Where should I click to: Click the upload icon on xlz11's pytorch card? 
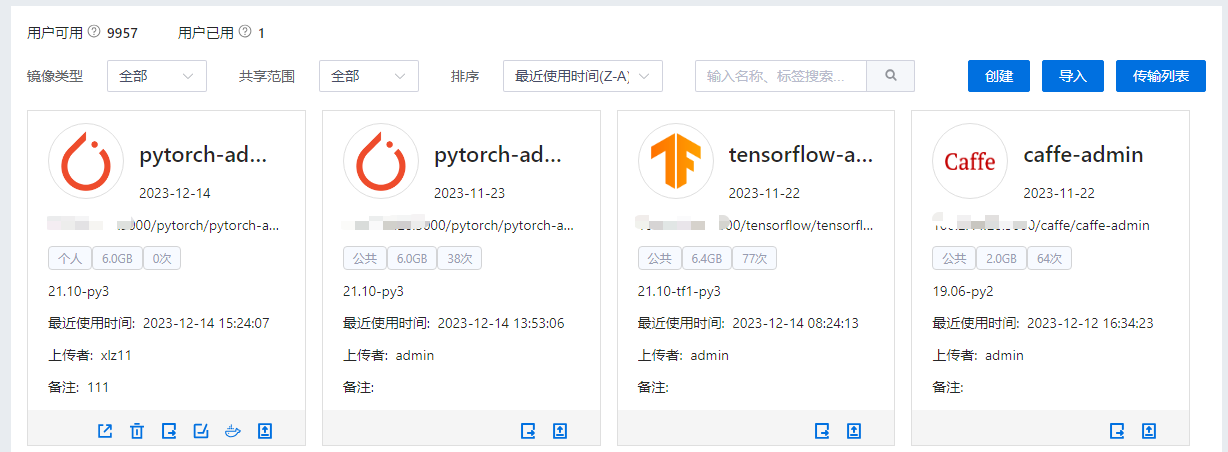265,431
